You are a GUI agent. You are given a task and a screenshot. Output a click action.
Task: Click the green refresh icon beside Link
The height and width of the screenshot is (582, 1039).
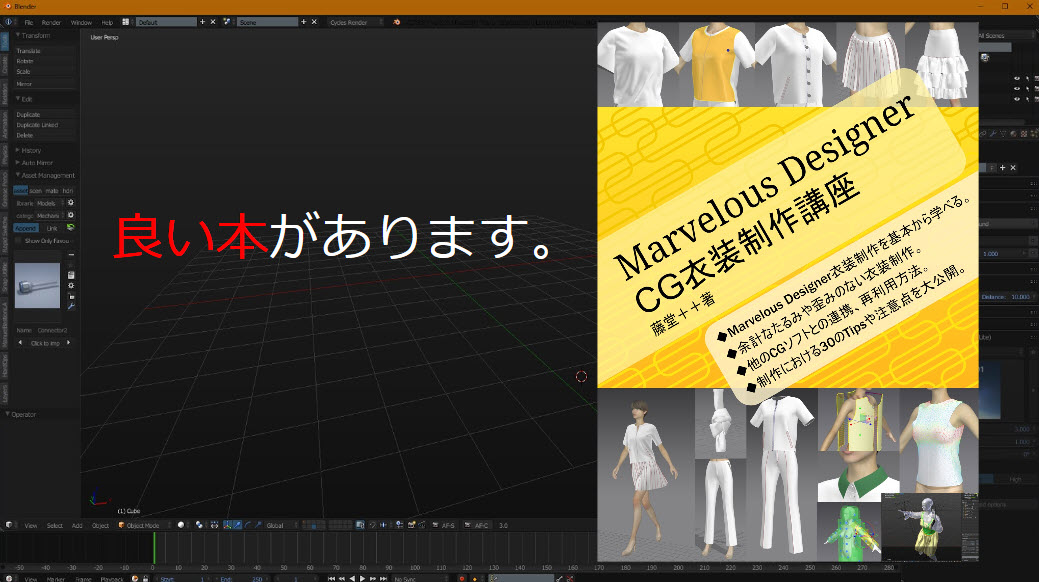(71, 227)
